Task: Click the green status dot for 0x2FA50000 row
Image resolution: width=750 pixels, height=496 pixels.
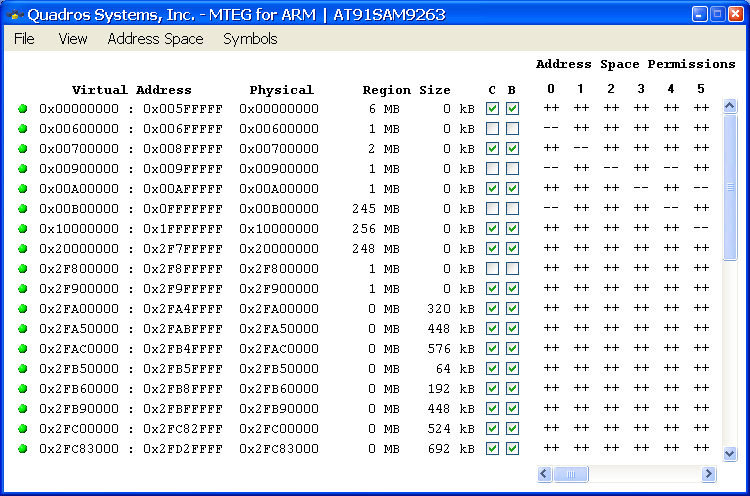Action: click(22, 329)
